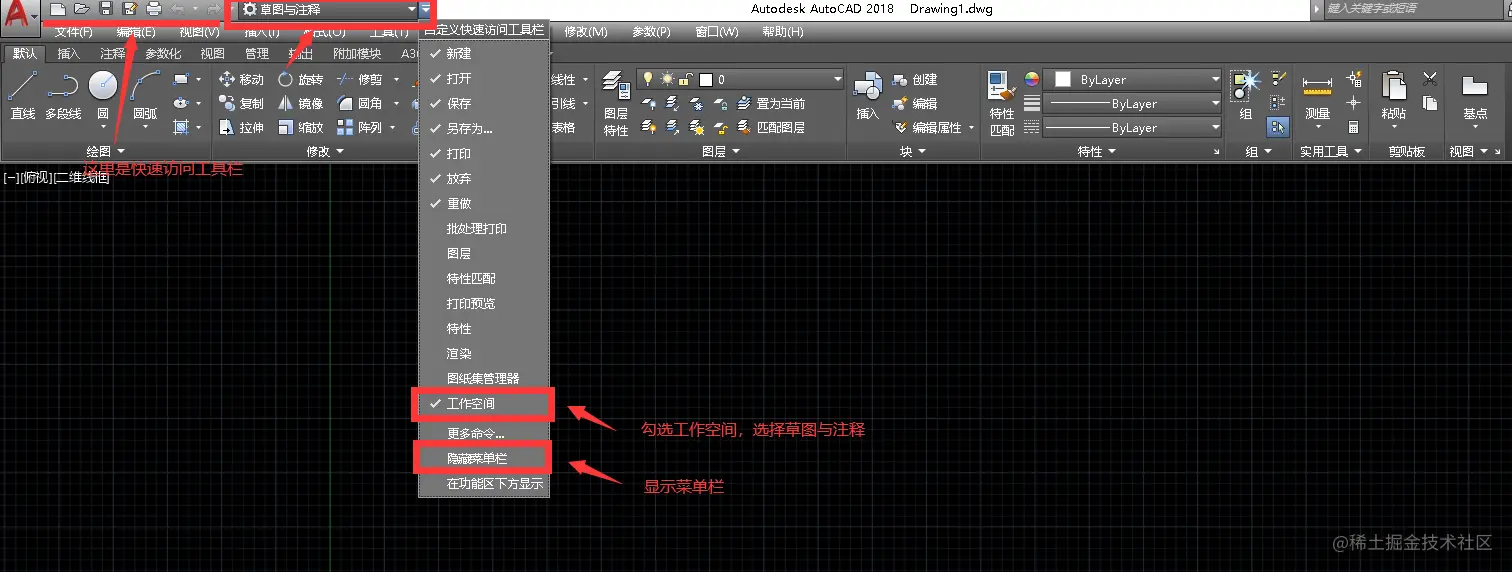Click the quick access toolbar customize arrow
1512x572 pixels.
click(427, 9)
